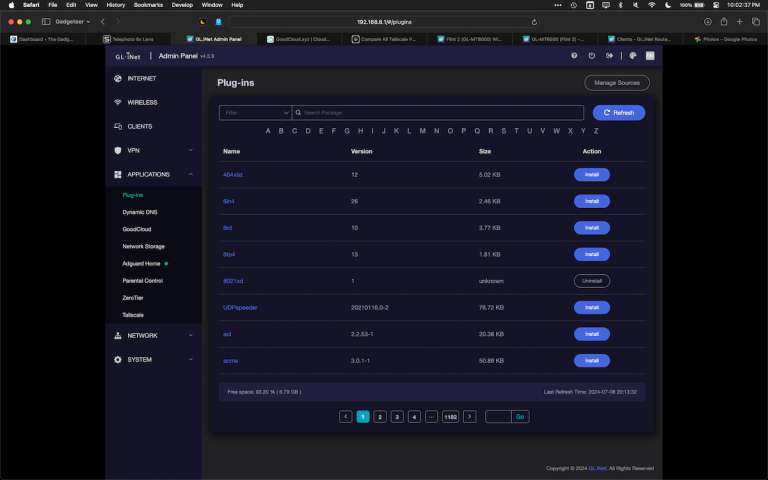768x480 pixels.
Task: Click the power reboot icon in header
Action: (592, 56)
